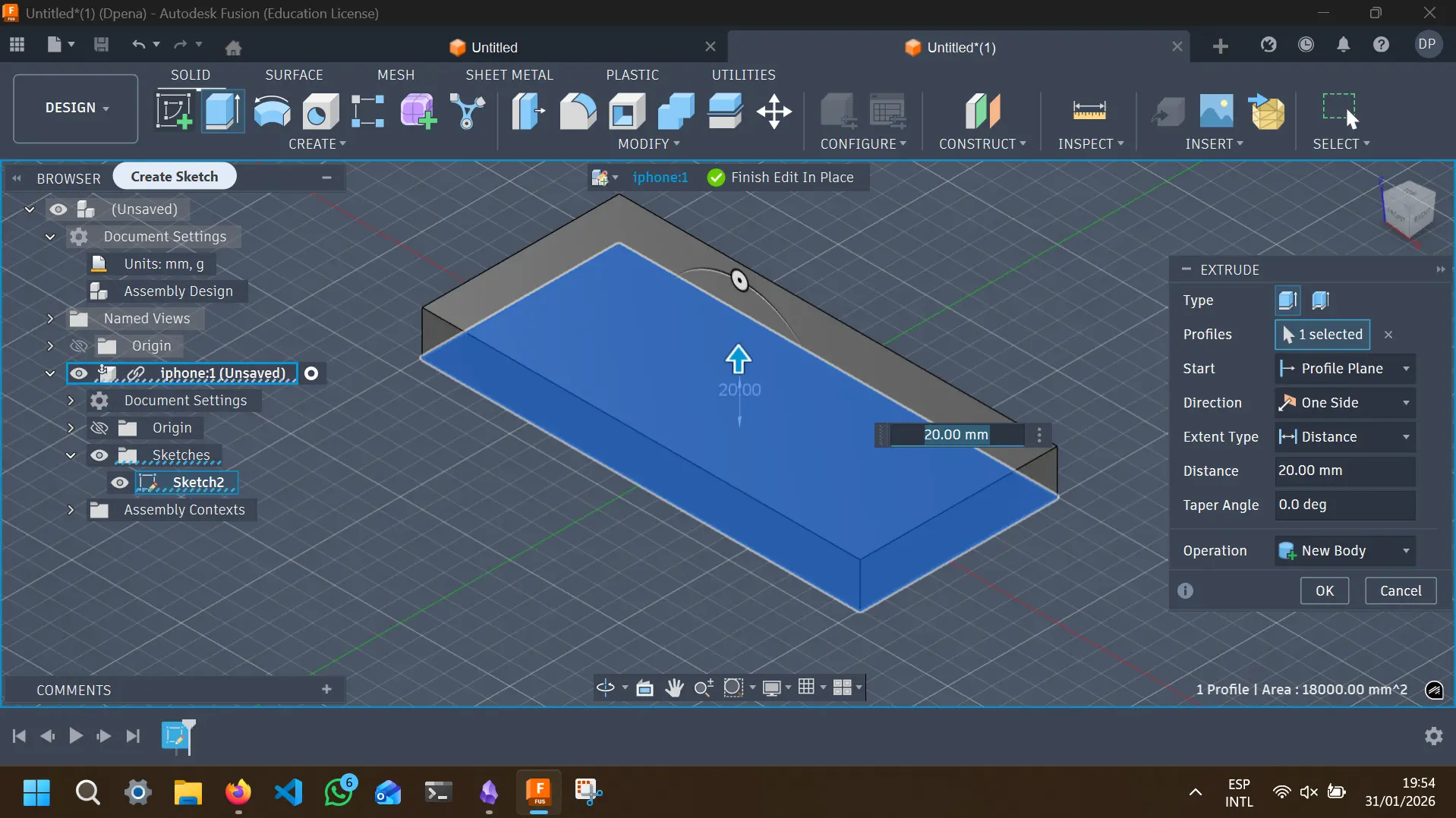1456x818 pixels.
Task: Toggle visibility of iphone:1 component
Action: tap(79, 373)
